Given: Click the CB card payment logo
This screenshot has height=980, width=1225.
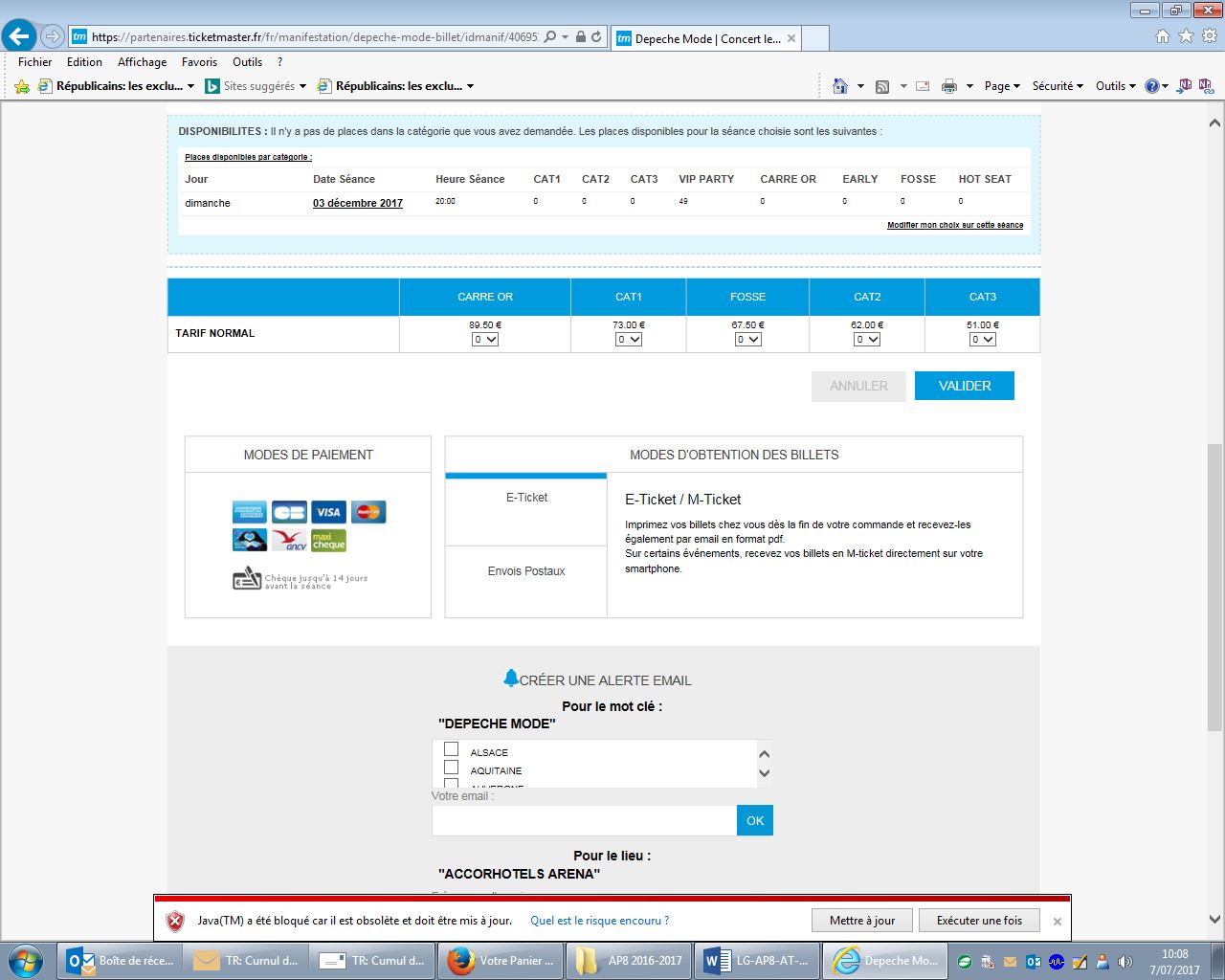Looking at the screenshot, I should point(289,512).
